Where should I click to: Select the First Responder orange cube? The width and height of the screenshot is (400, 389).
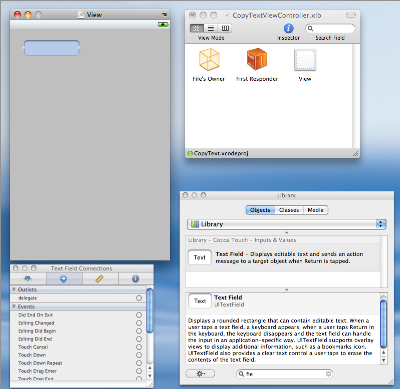click(x=257, y=59)
